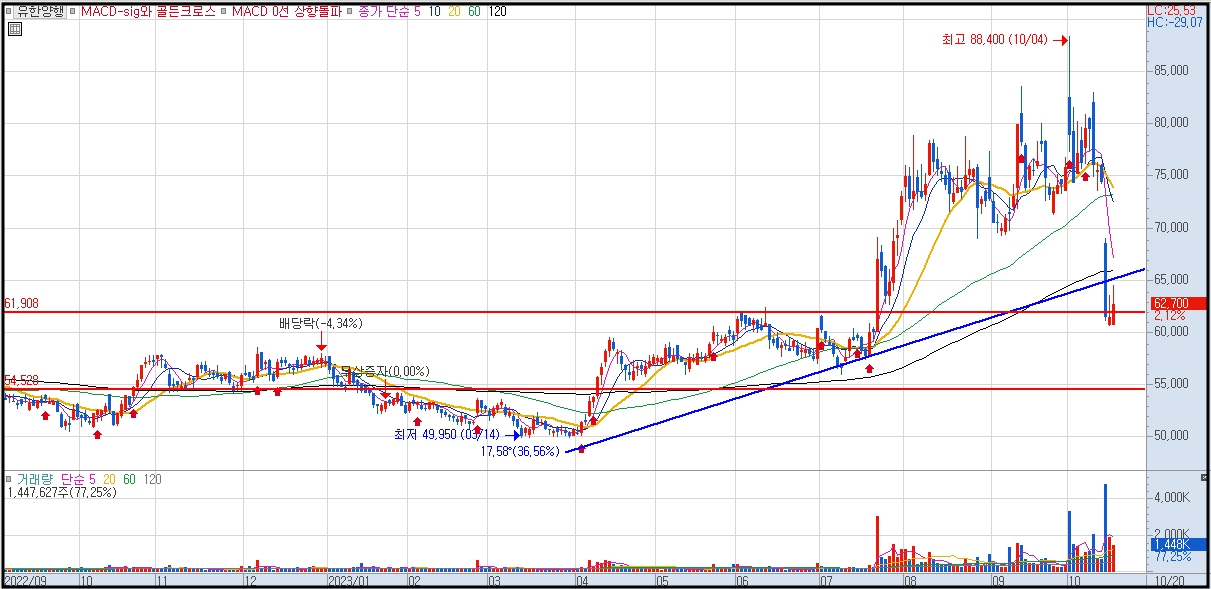Click the 최저 49,950 low annotation
Screen dimensions: 1211x589
[x=446, y=434]
